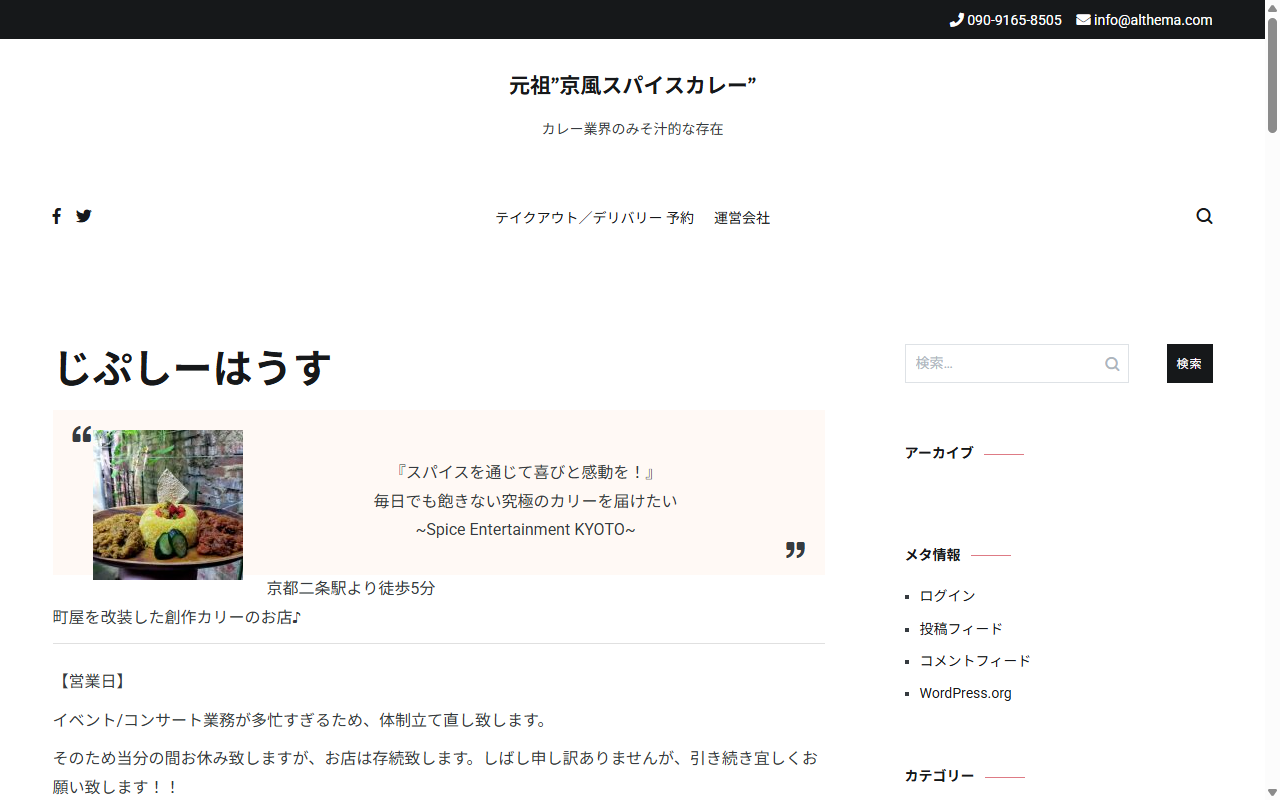The height and width of the screenshot is (800, 1280).
Task: Click the ~Spice Entertainment KYOTO~ quote line
Action: coord(525,530)
